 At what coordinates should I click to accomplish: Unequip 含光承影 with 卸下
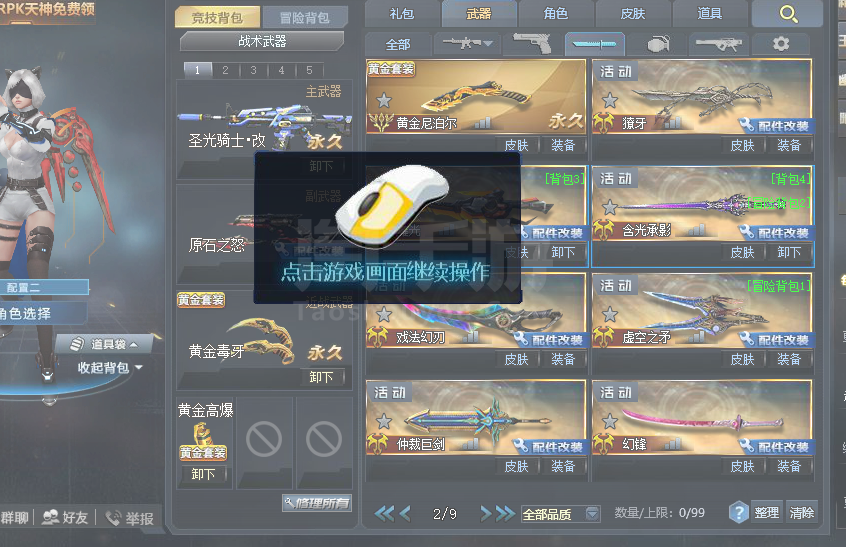click(x=789, y=252)
